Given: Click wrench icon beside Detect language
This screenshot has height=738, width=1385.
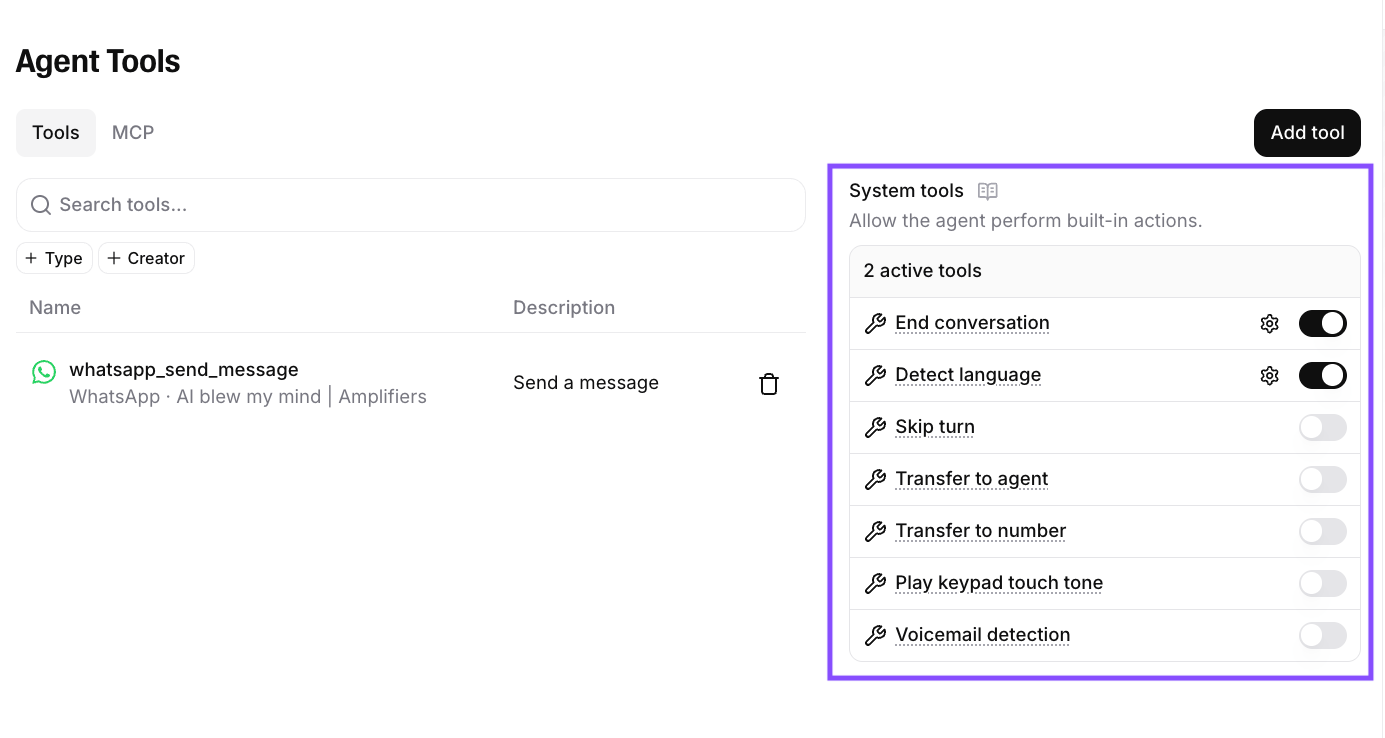Looking at the screenshot, I should pyautogui.click(x=875, y=376).
